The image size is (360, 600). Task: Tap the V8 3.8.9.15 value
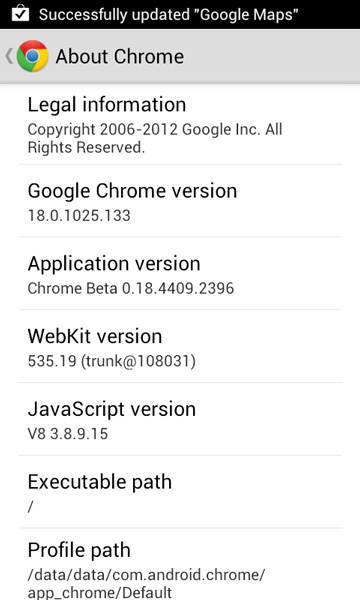tap(68, 434)
